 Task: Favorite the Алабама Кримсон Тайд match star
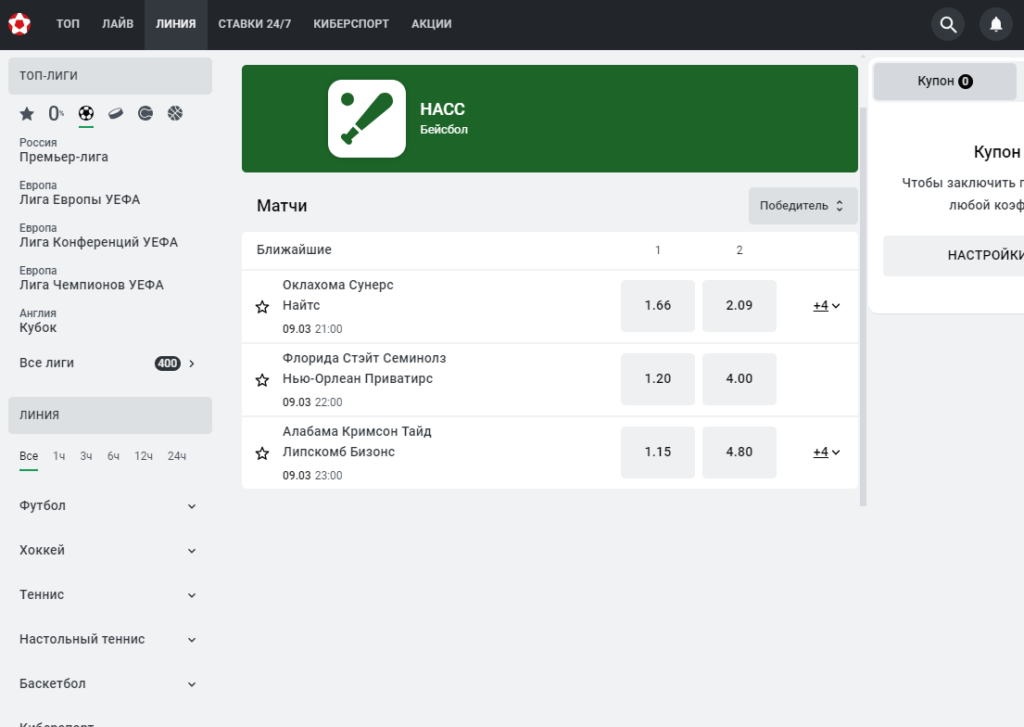coord(263,453)
